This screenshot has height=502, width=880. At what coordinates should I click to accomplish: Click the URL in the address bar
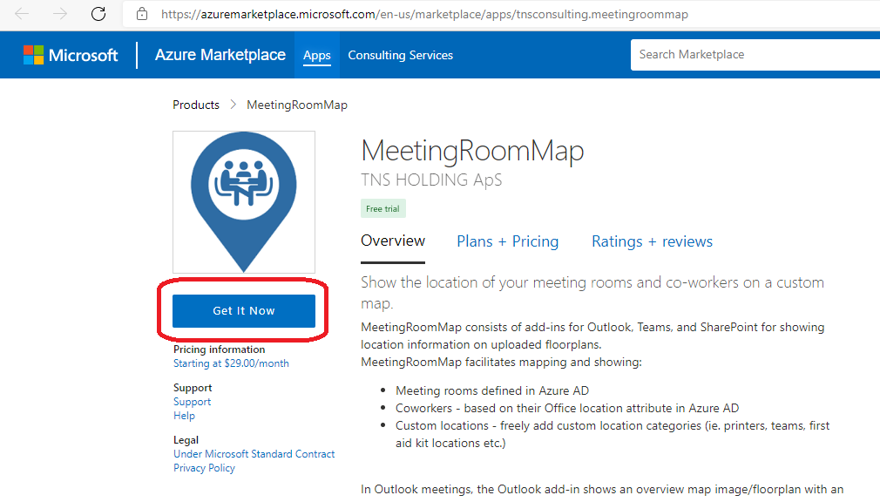(424, 14)
